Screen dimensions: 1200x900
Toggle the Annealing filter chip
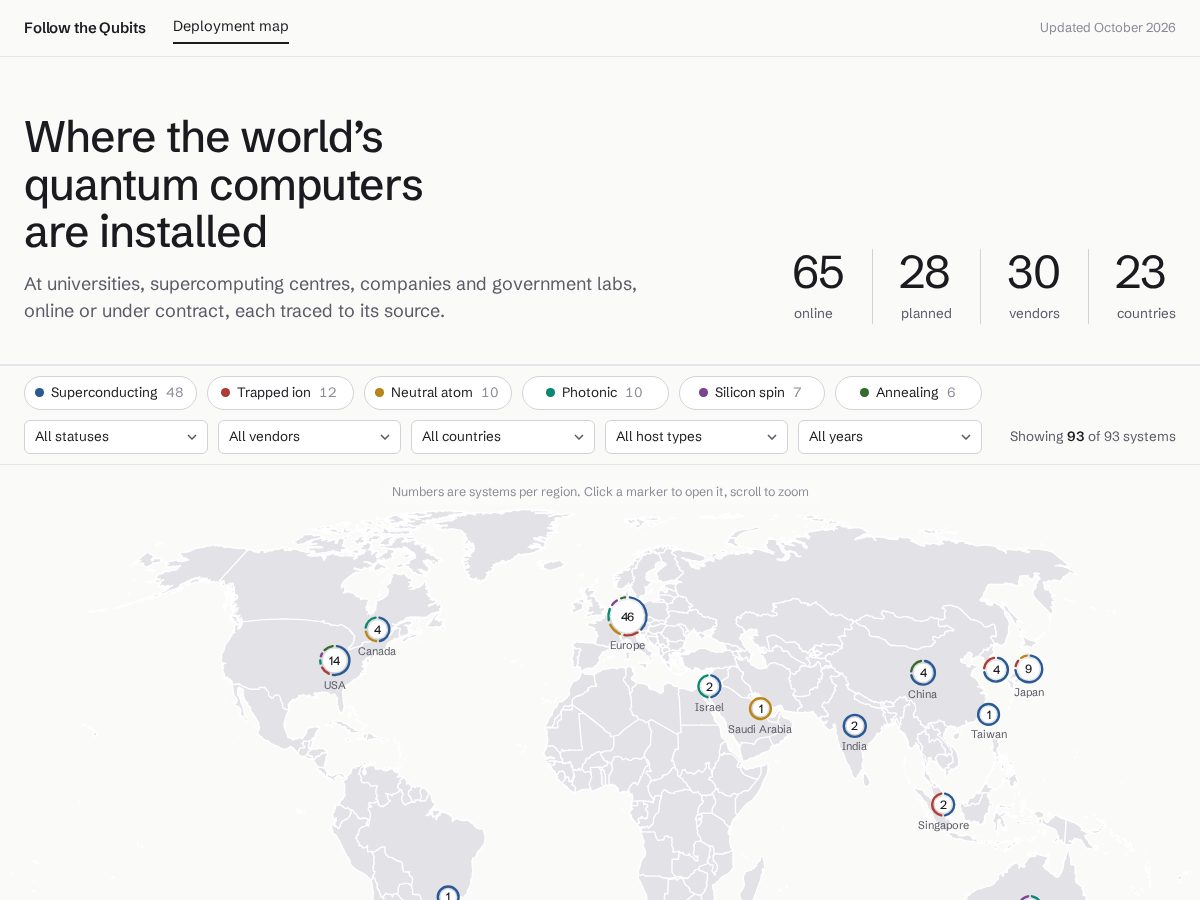[908, 393]
